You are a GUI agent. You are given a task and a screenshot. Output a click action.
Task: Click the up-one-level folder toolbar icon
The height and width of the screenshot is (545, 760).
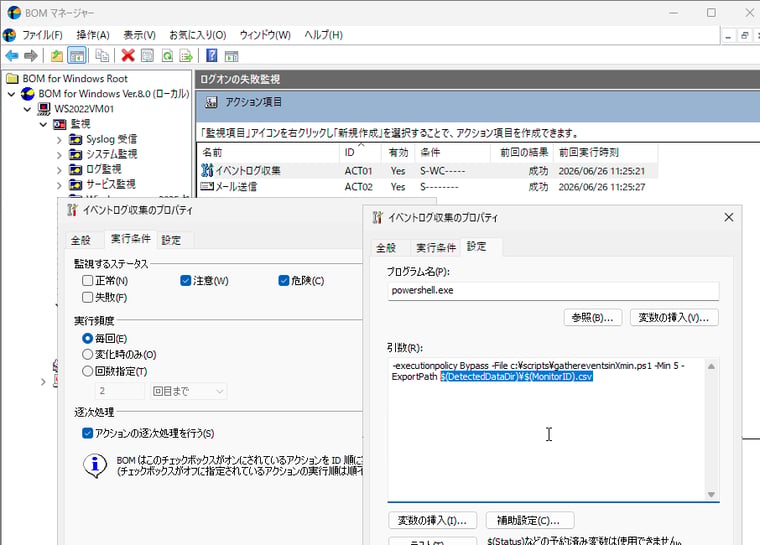pyautogui.click(x=57, y=56)
